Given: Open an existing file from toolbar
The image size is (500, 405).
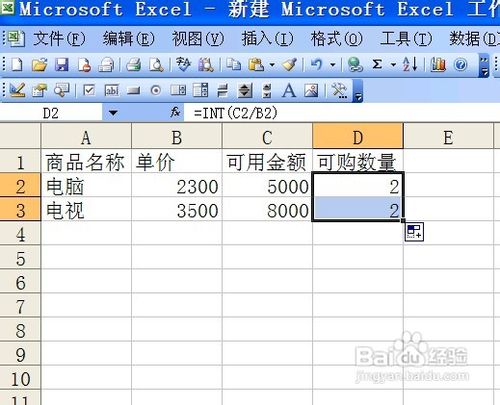Looking at the screenshot, I should 39,64.
